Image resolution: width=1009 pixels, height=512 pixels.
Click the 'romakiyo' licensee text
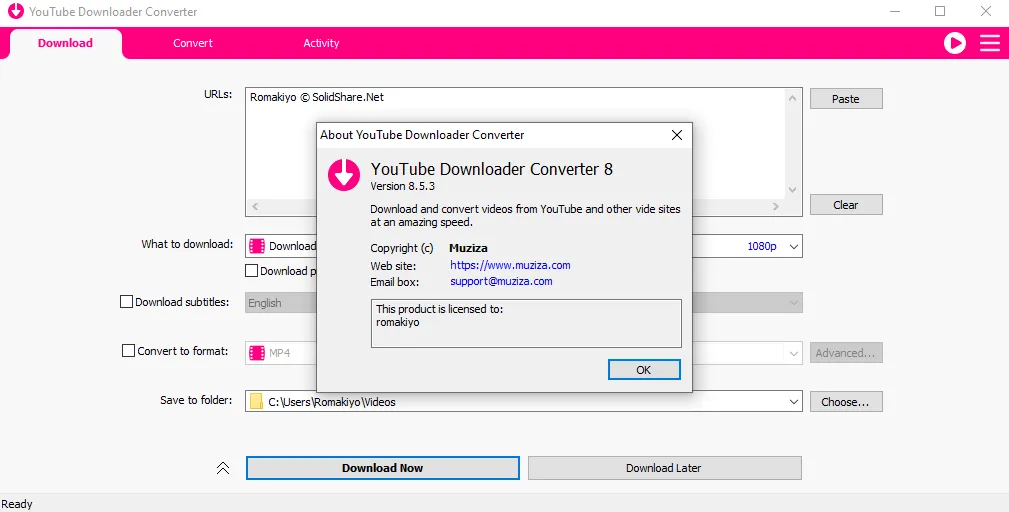(397, 322)
